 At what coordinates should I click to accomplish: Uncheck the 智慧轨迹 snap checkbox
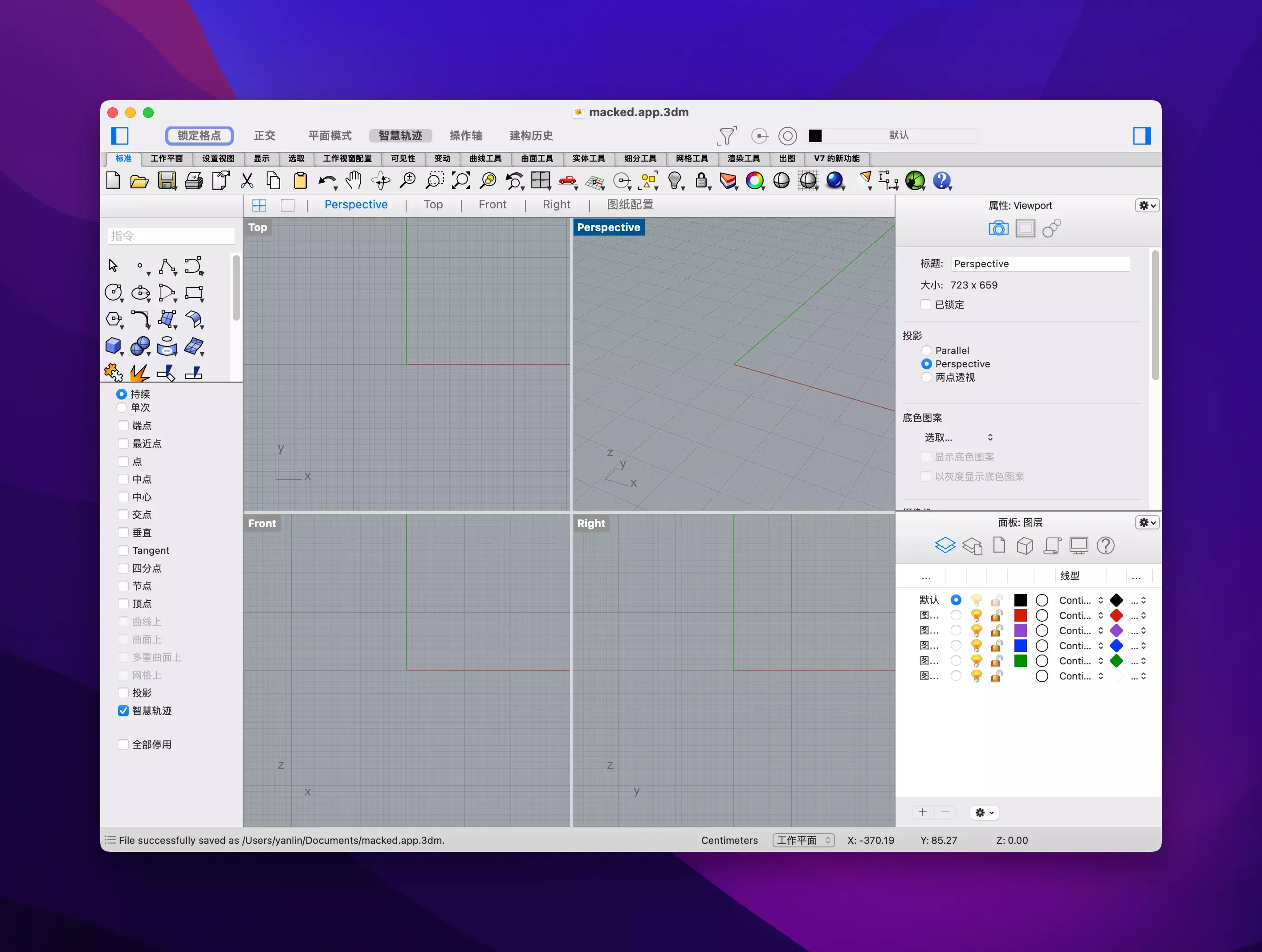(123, 711)
